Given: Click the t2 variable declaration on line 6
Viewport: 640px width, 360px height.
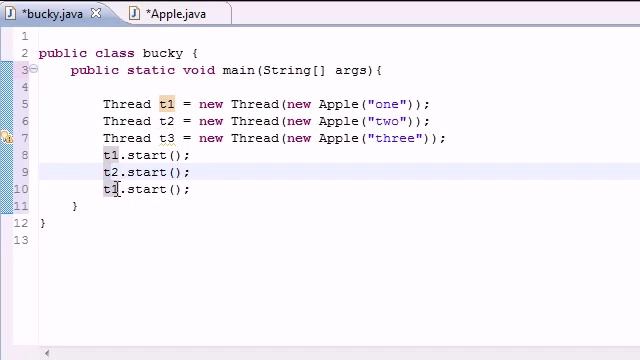Looking at the screenshot, I should (x=167, y=121).
